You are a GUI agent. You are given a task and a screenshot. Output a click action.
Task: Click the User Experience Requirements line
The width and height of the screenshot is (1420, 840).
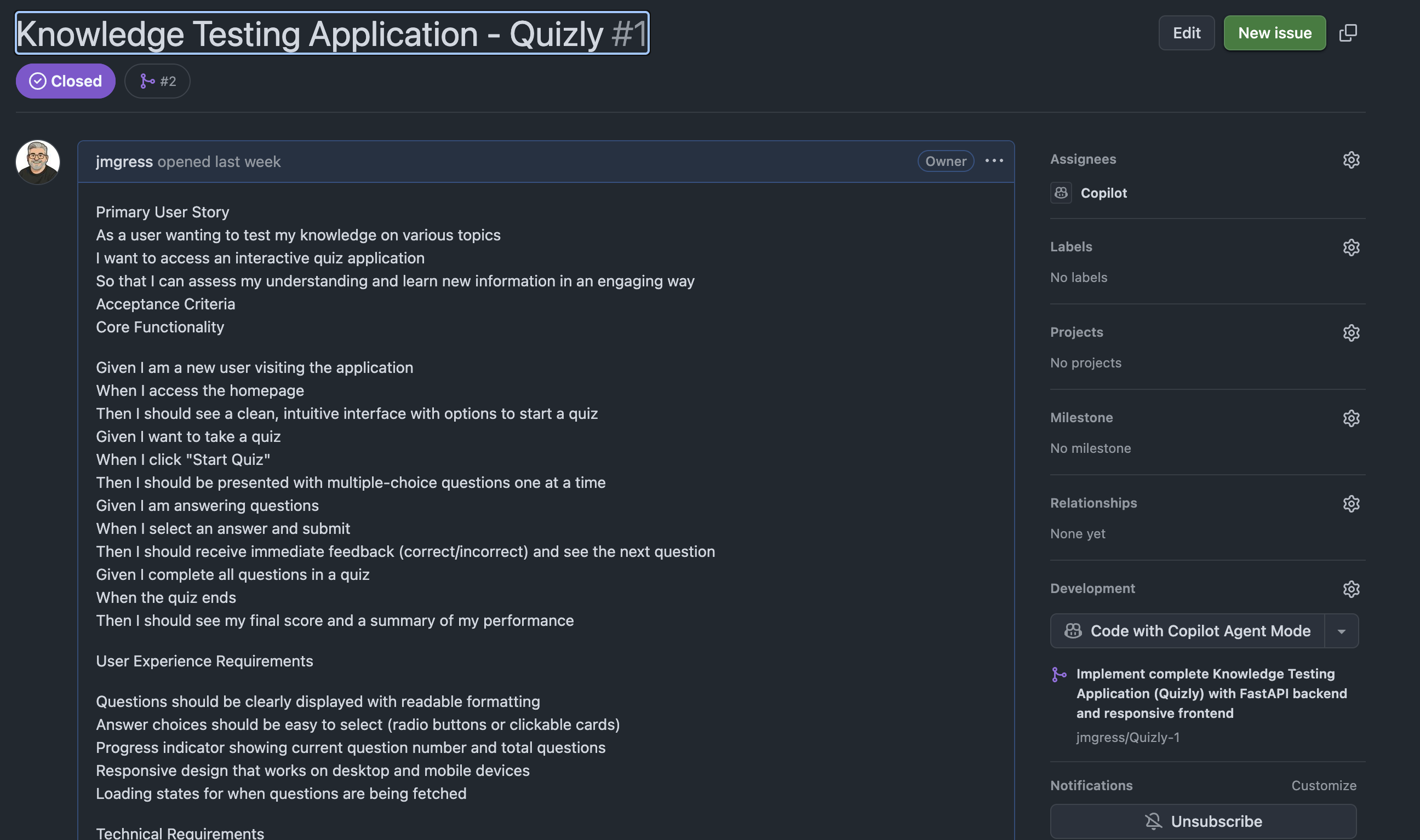click(204, 661)
